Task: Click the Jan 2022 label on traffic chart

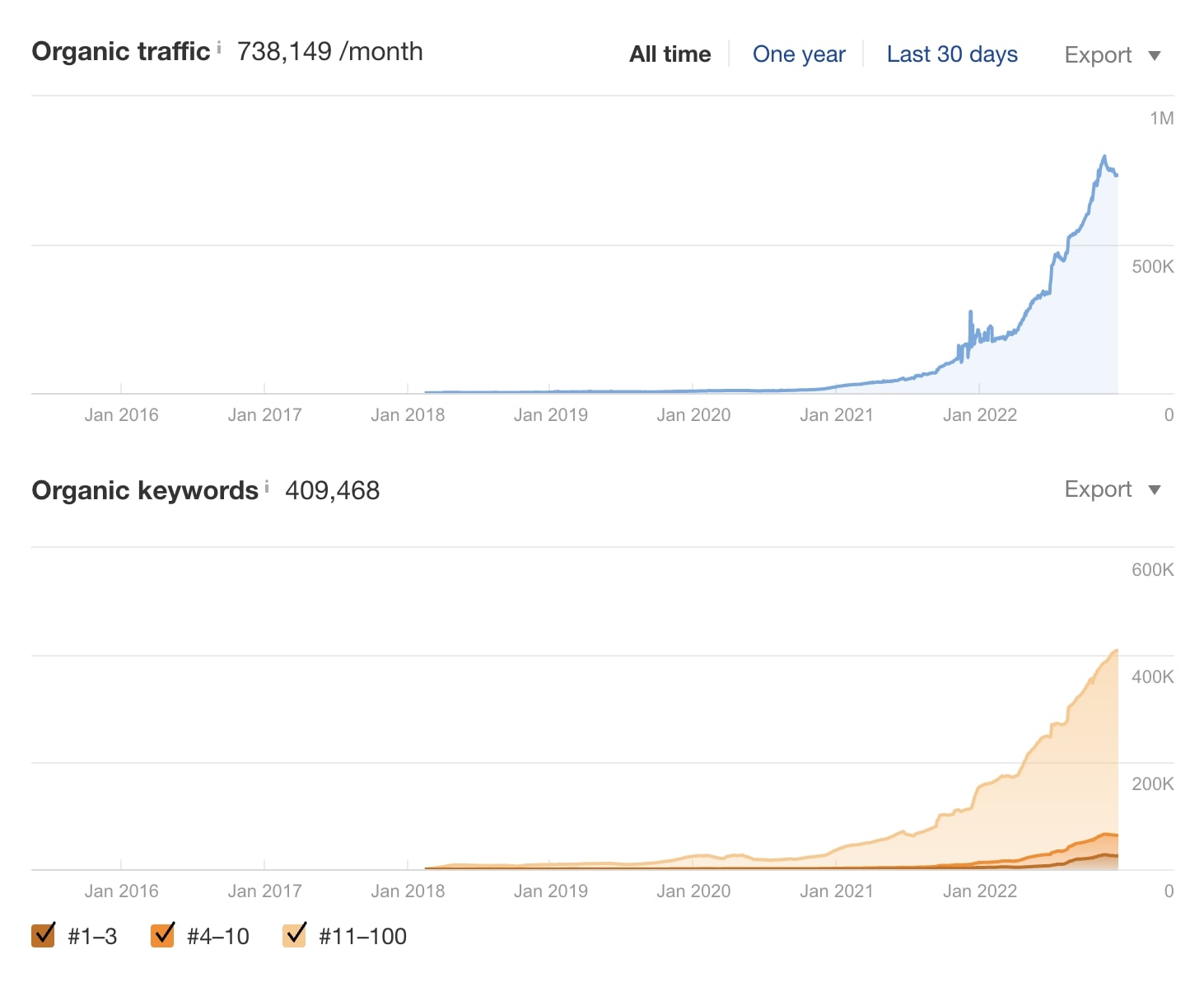Action: tap(979, 414)
